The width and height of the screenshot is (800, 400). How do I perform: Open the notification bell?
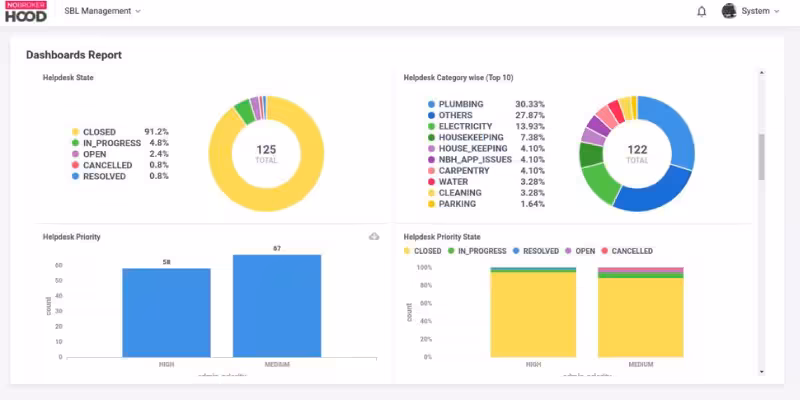[702, 11]
